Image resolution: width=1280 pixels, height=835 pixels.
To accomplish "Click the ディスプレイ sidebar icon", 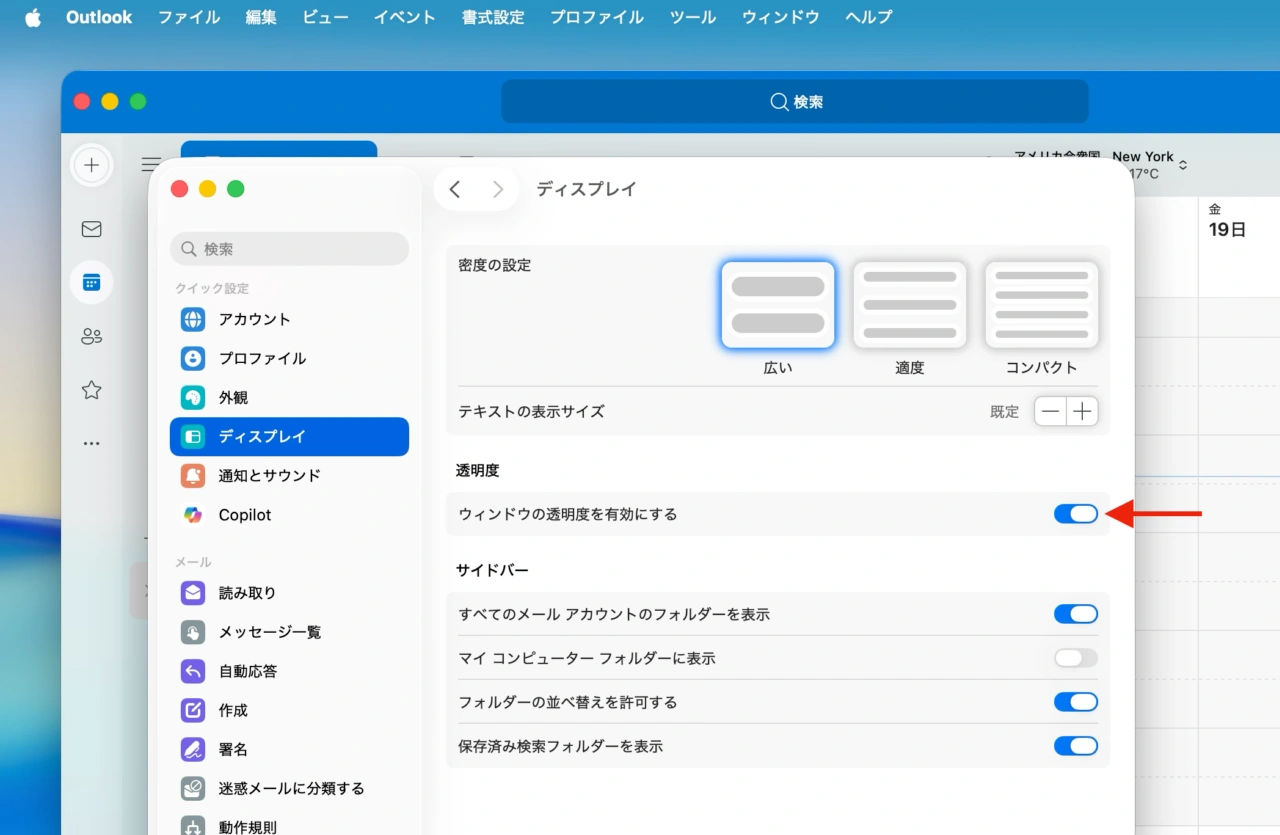I will click(x=193, y=436).
